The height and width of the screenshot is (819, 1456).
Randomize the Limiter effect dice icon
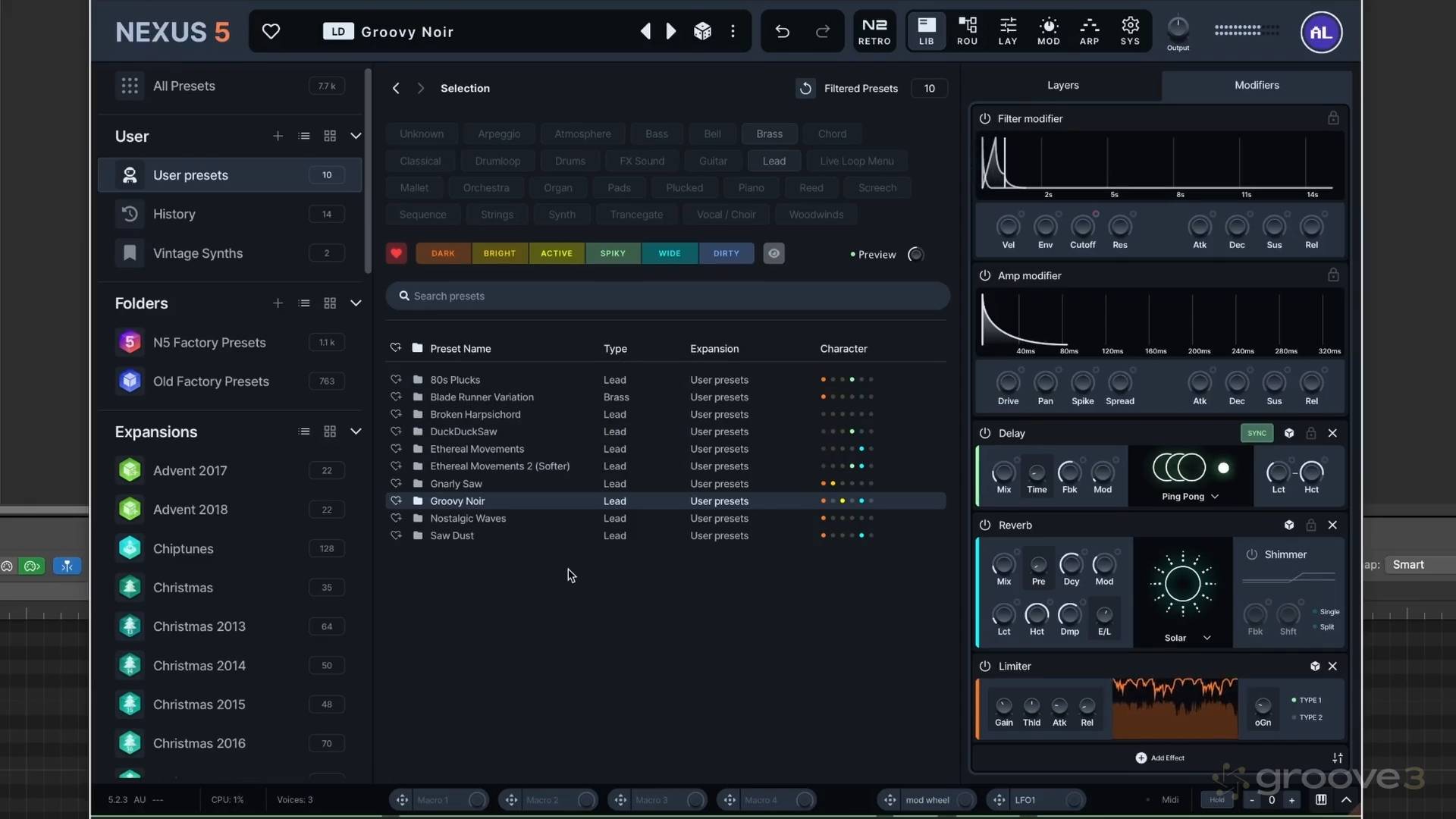point(1315,666)
